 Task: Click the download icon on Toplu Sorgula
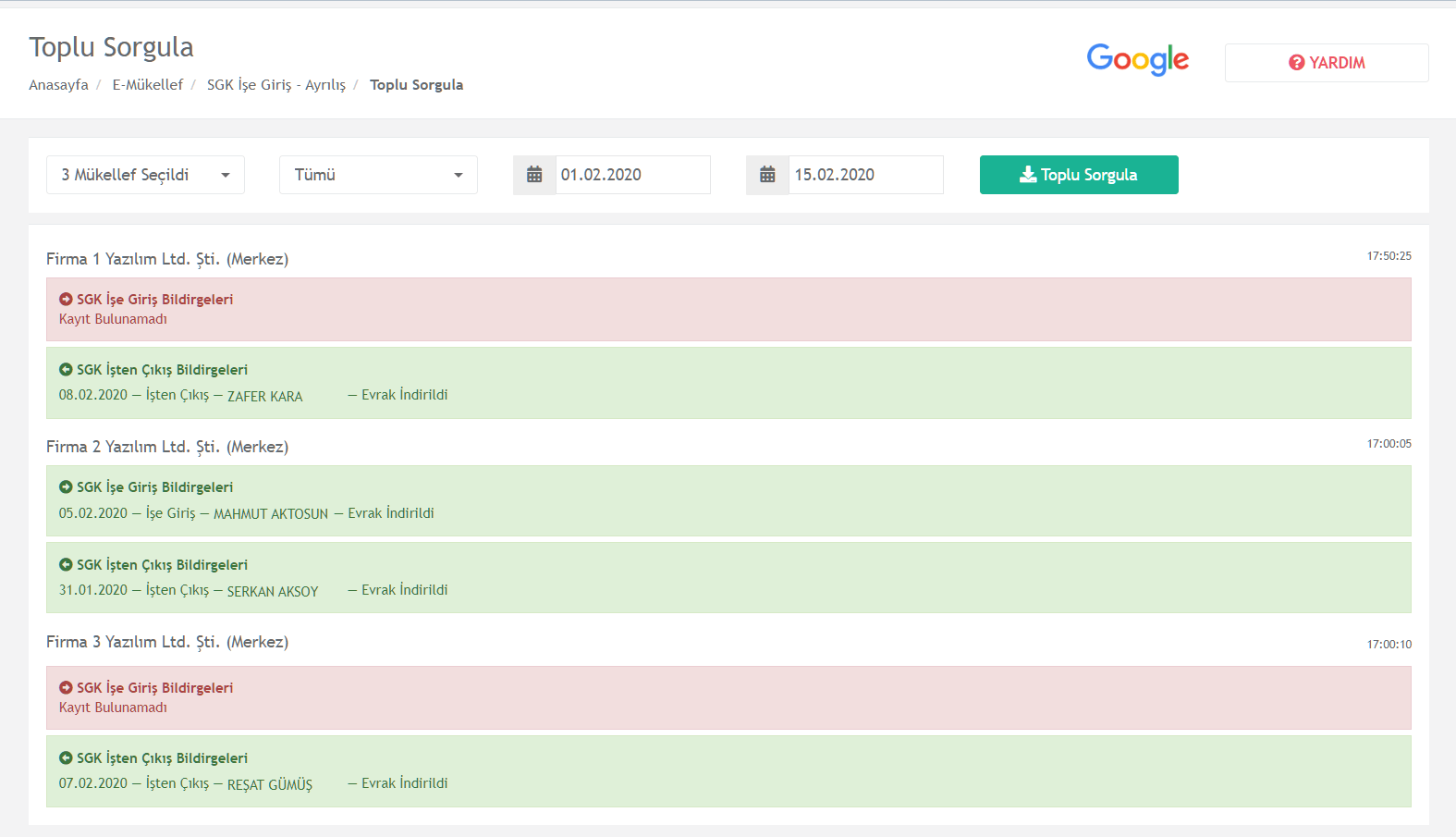(x=1028, y=175)
